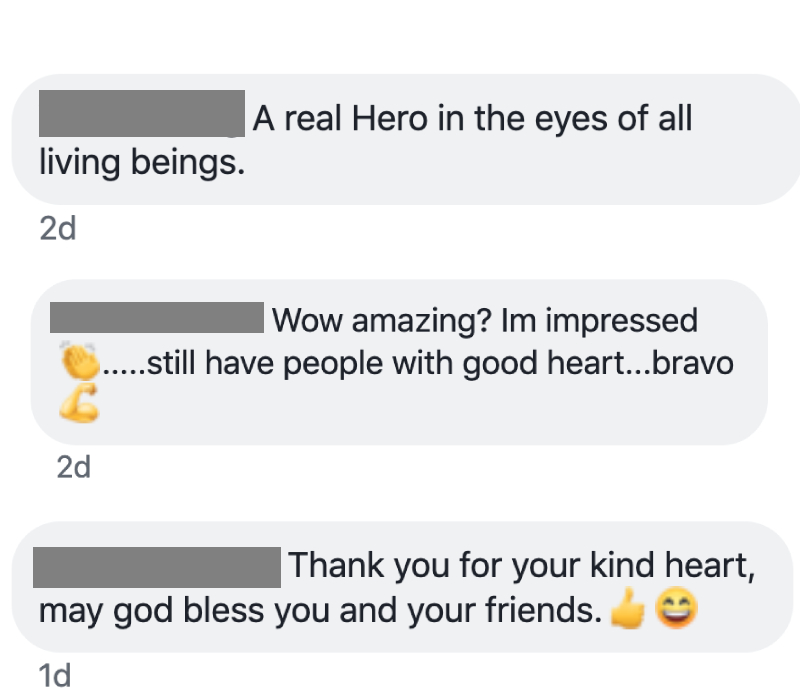Image resolution: width=800 pixels, height=700 pixels.
Task: Open the redacted author name on the Hero comment
Action: coord(141,114)
